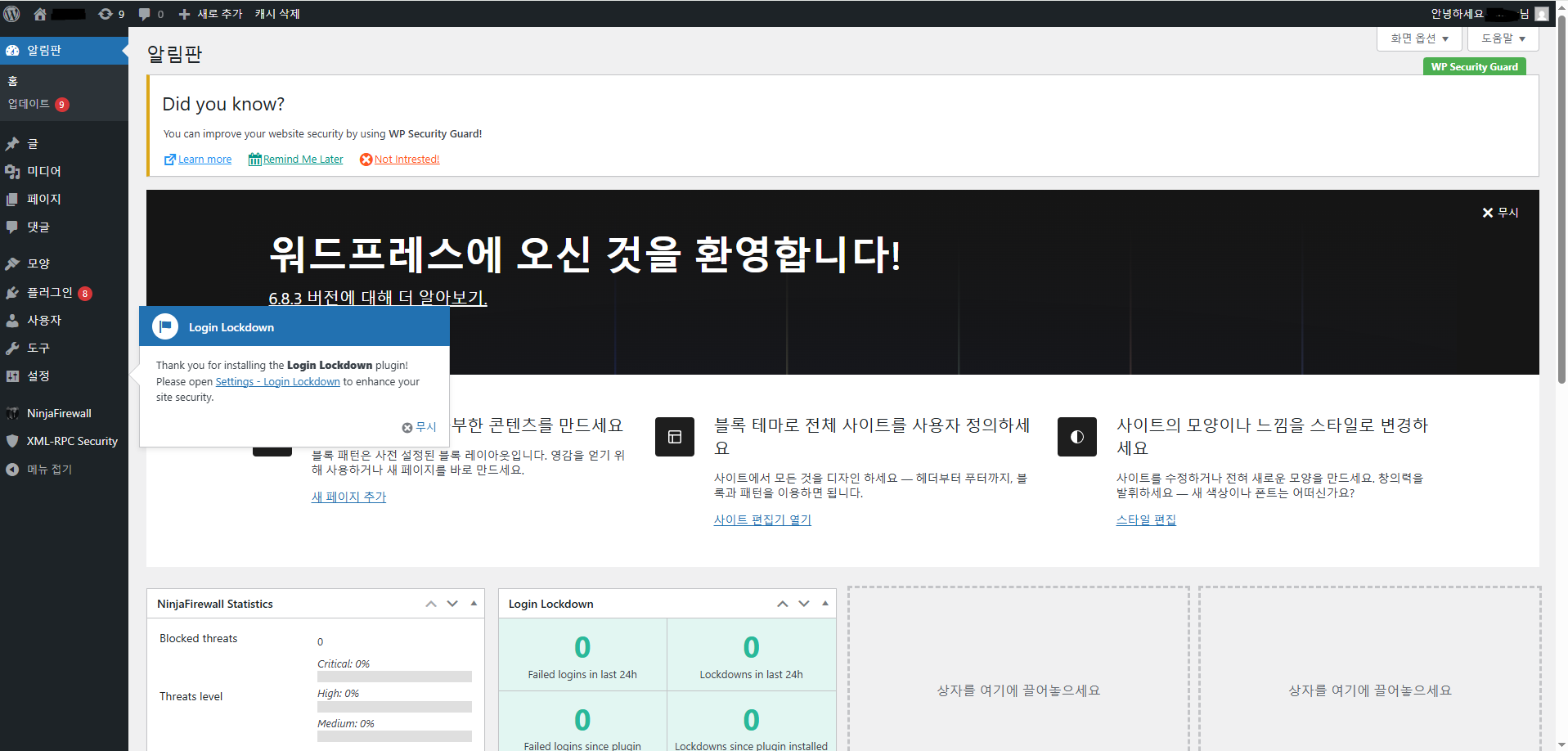This screenshot has height=751, width=1568.
Task: Click 알림판 page heading
Action: 174,54
